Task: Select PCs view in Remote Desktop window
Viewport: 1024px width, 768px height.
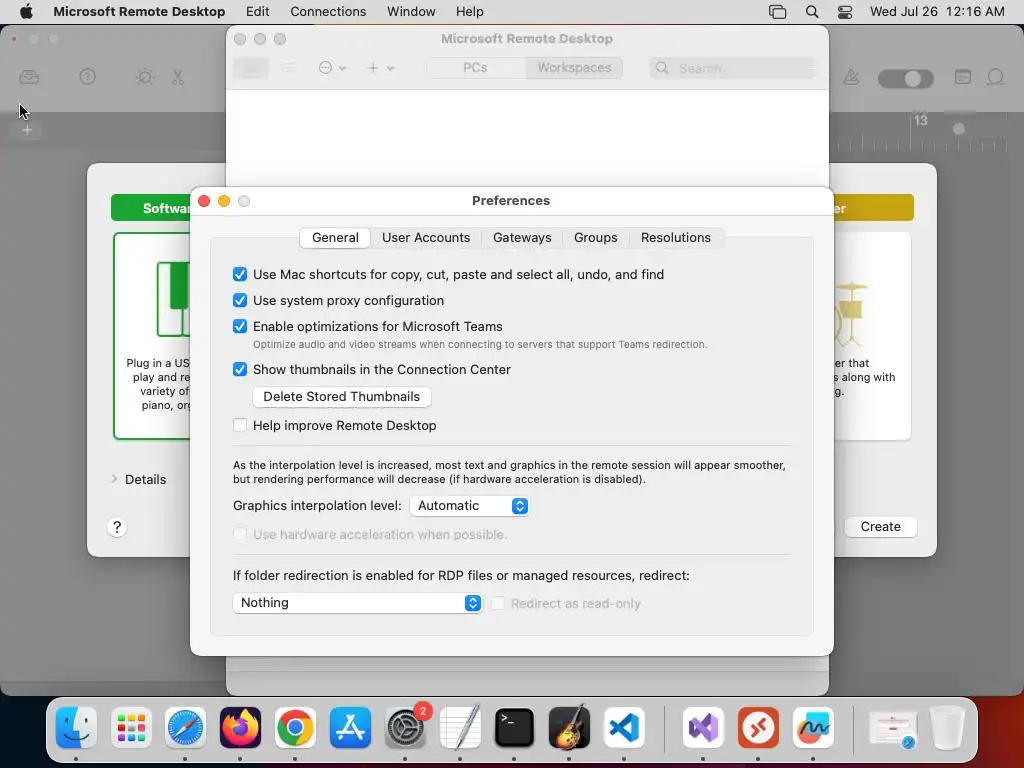Action: coord(475,68)
